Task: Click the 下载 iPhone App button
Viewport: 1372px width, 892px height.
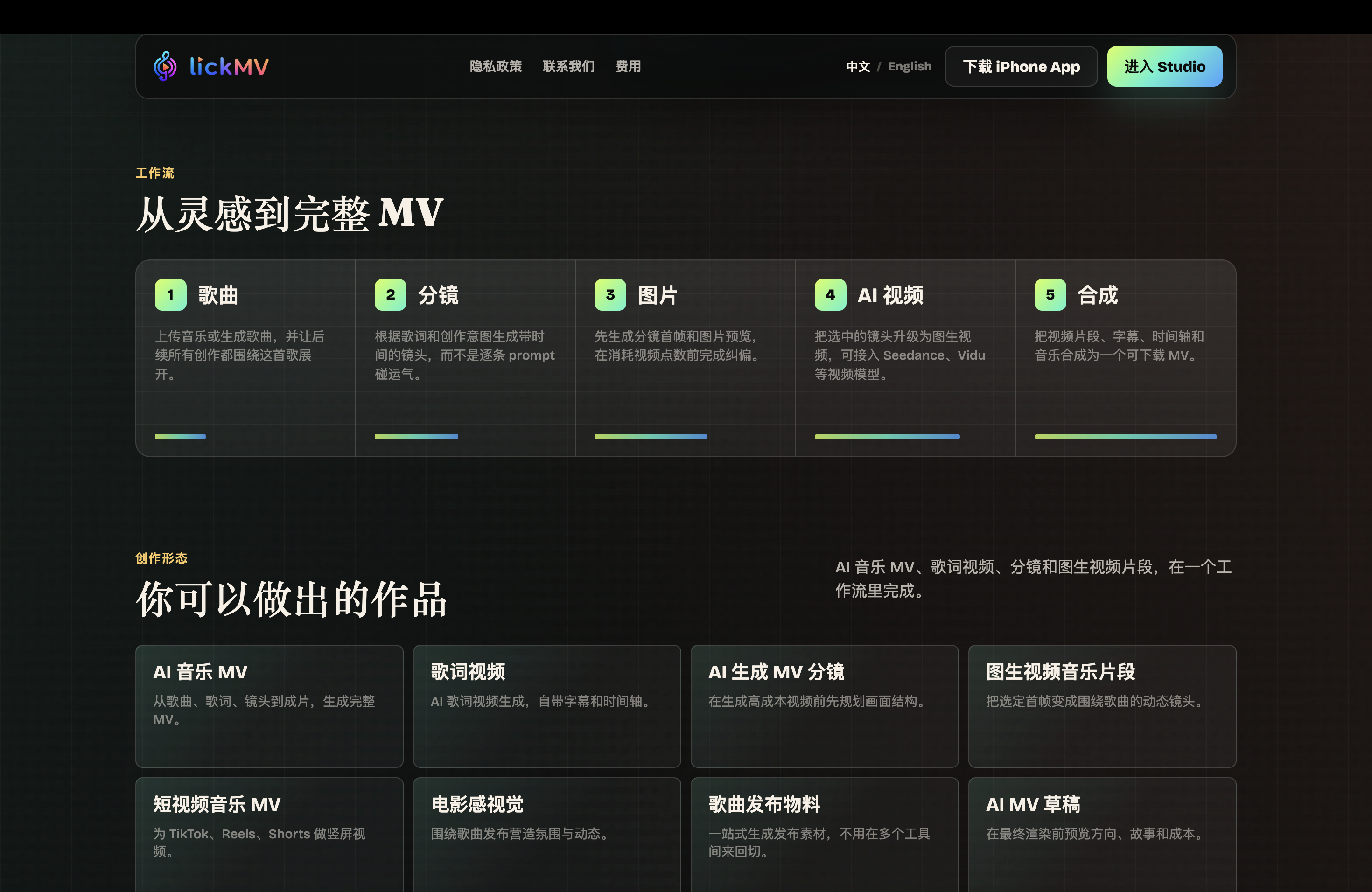Action: pos(1021,66)
